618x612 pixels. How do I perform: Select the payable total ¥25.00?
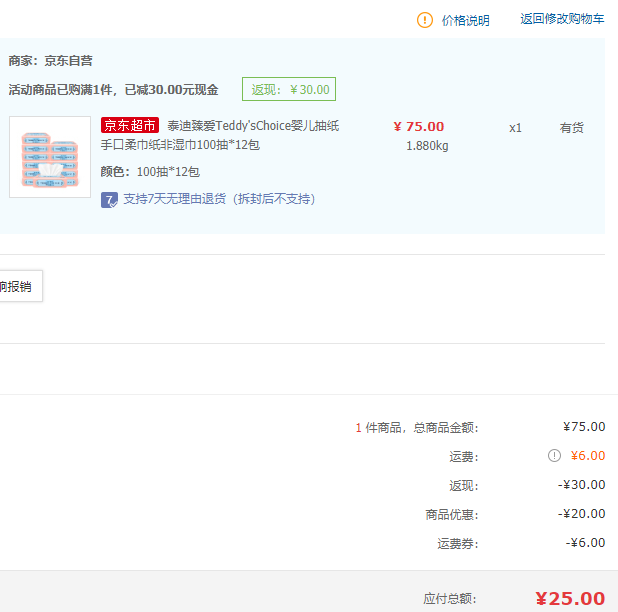pyautogui.click(x=570, y=599)
